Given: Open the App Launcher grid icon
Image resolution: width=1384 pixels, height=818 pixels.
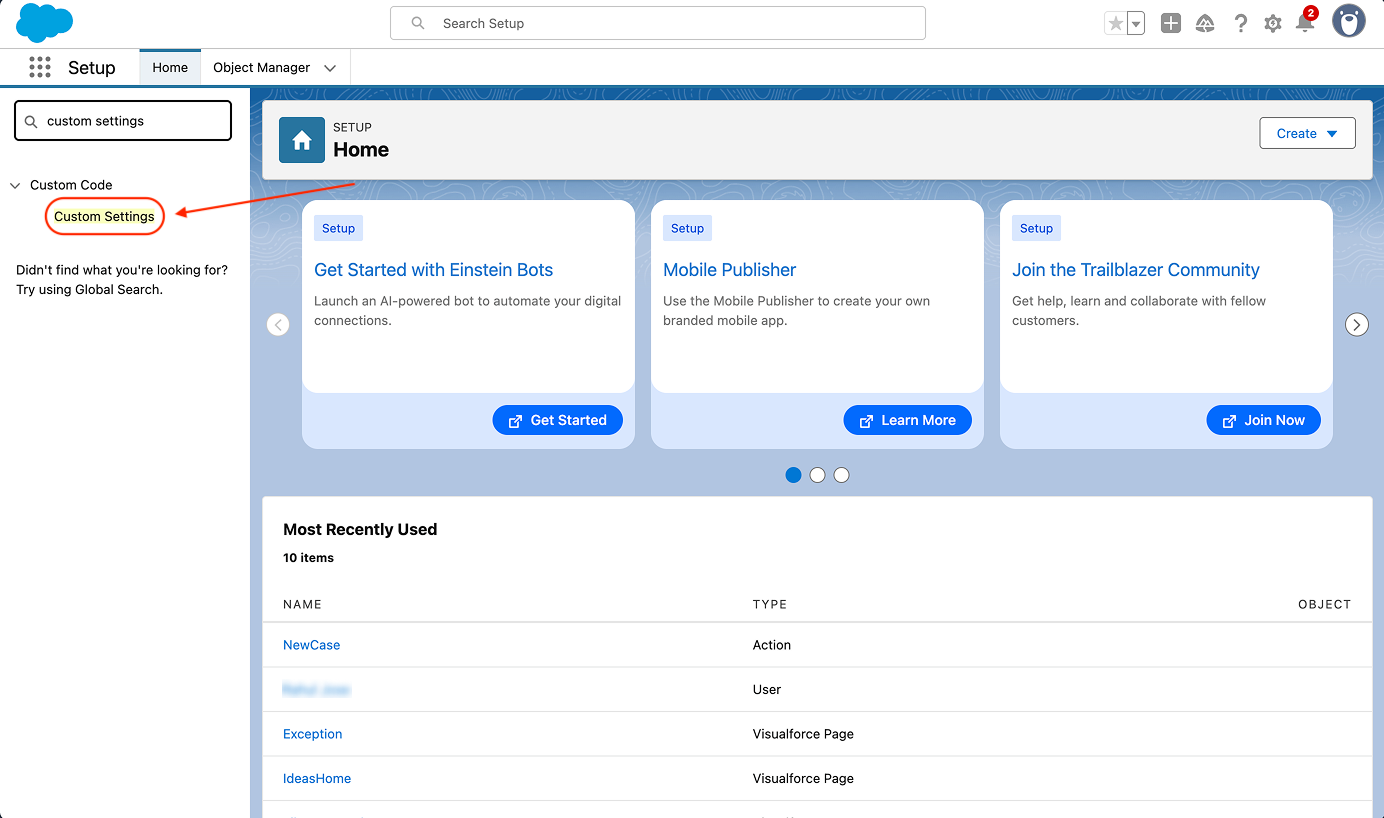Looking at the screenshot, I should (40, 67).
